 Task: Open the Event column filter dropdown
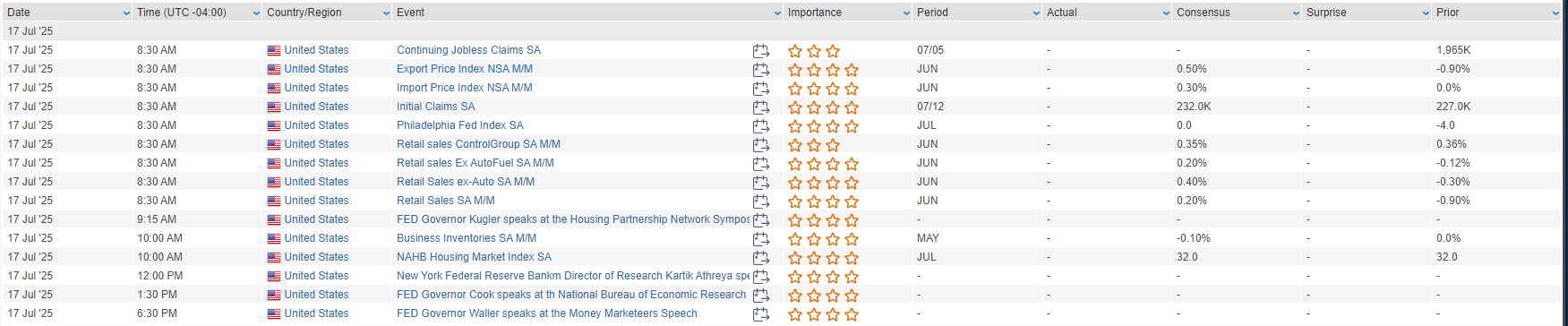(777, 13)
